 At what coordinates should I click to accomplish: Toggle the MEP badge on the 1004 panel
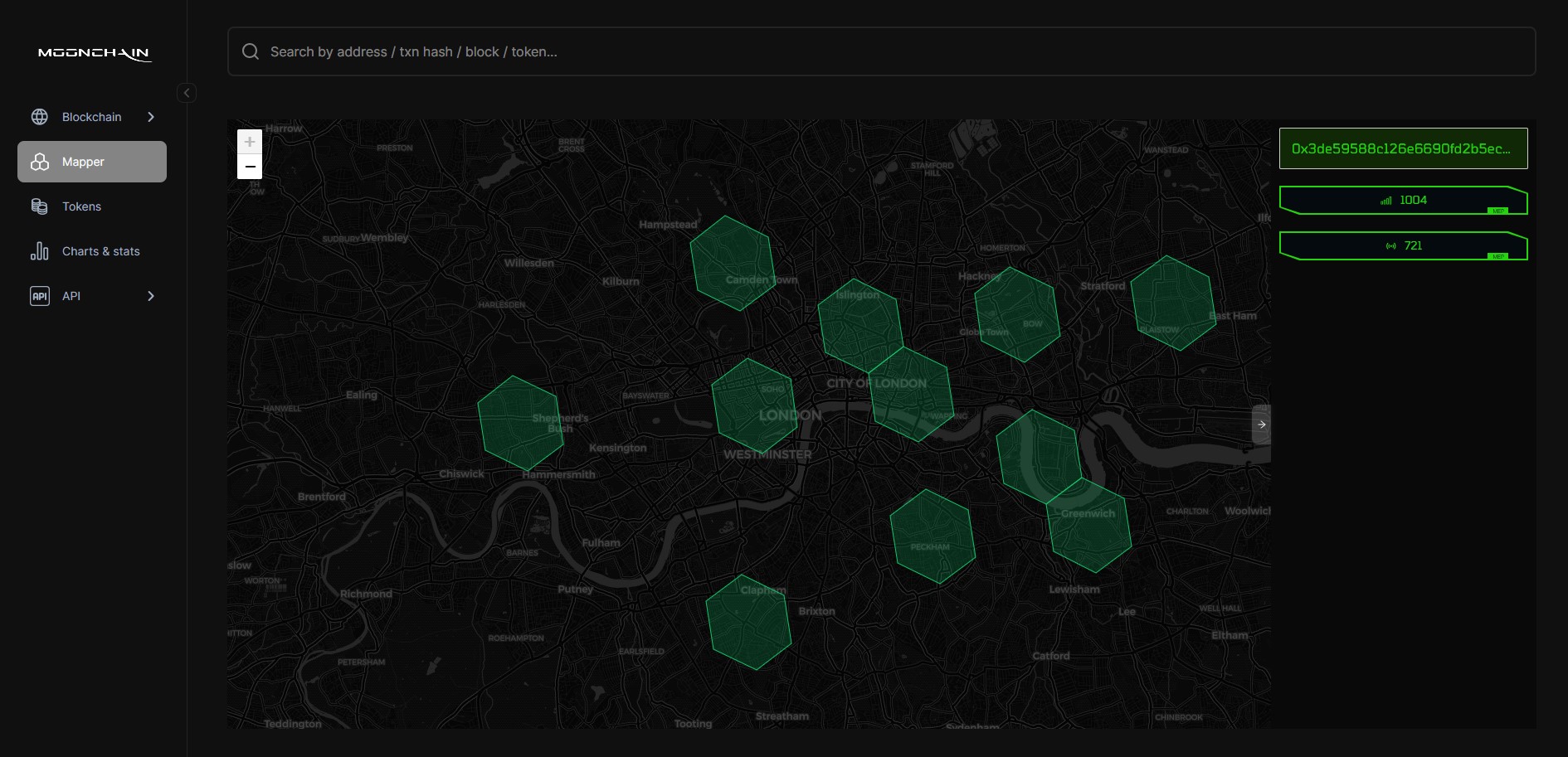[1497, 211]
